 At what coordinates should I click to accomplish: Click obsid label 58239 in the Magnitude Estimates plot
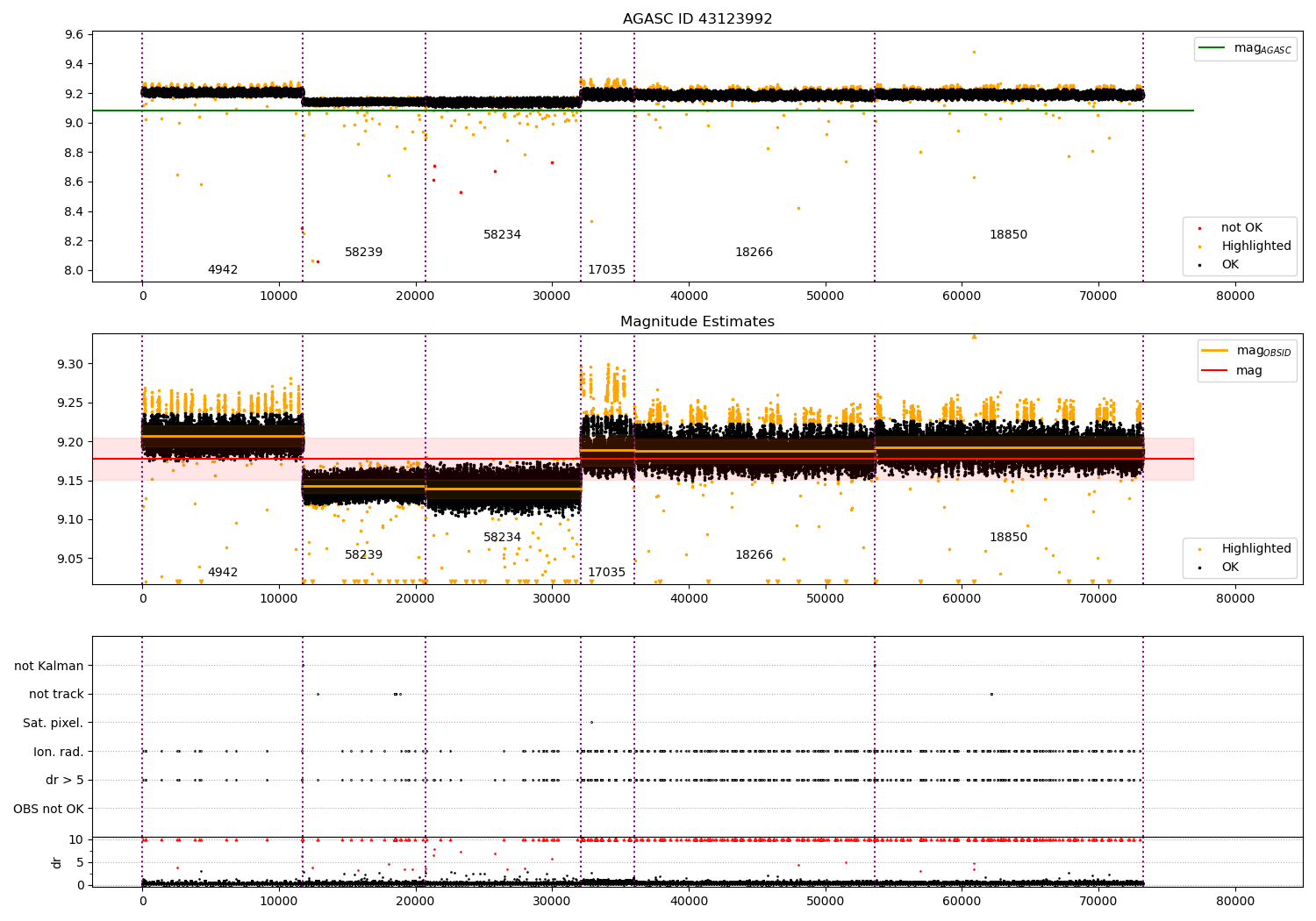(x=363, y=555)
